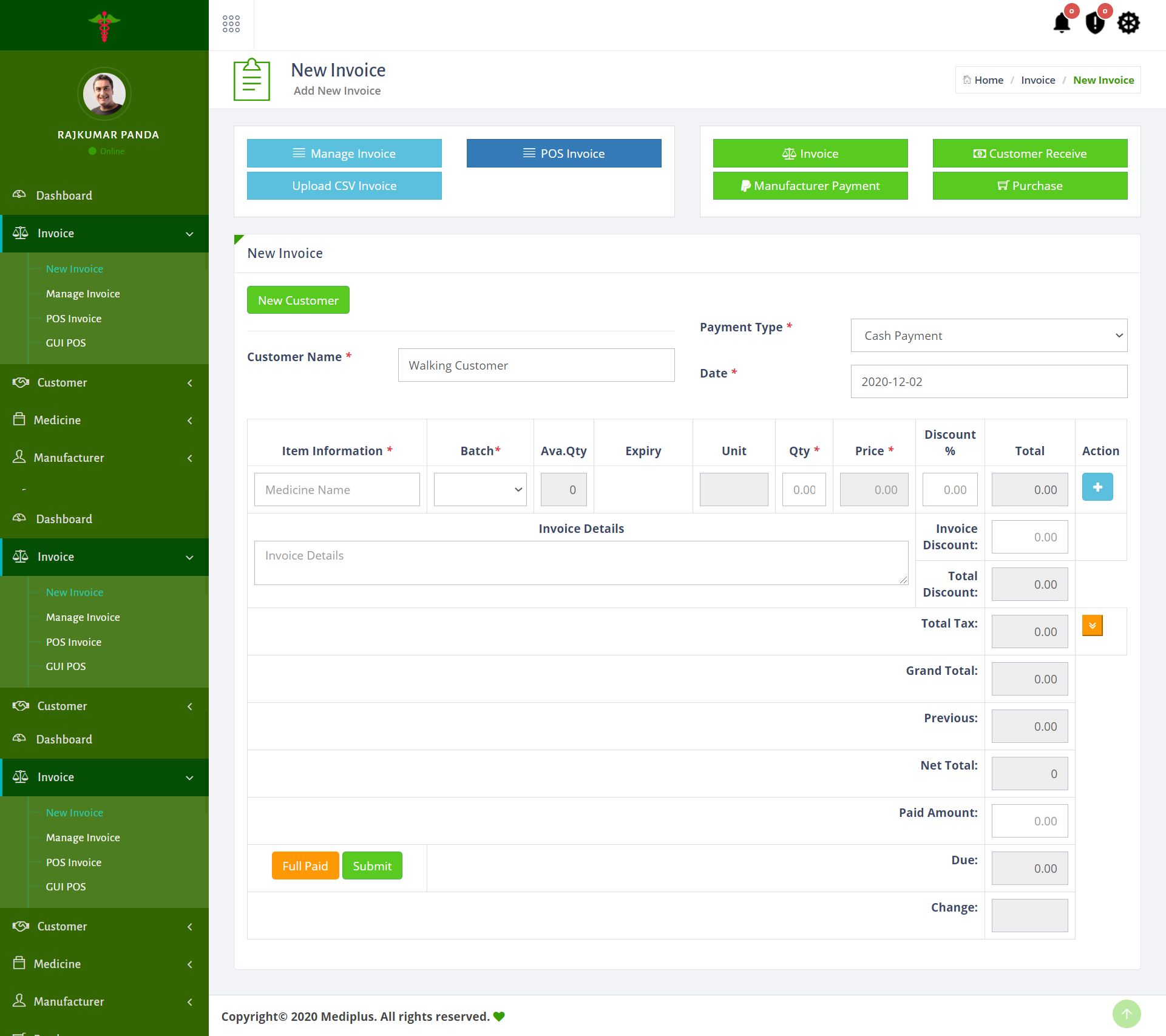Click the orange double-chevron tax toggle
Screen dimensions: 1166x1036
tap(1092, 625)
